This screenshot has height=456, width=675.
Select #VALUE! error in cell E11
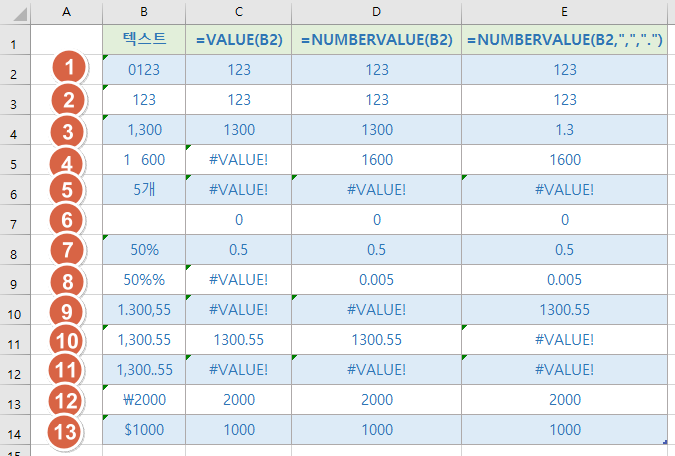coord(564,340)
